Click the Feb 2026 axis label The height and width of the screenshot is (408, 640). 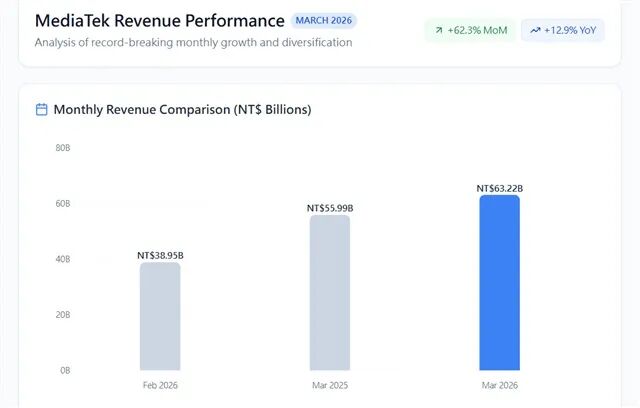coord(160,385)
